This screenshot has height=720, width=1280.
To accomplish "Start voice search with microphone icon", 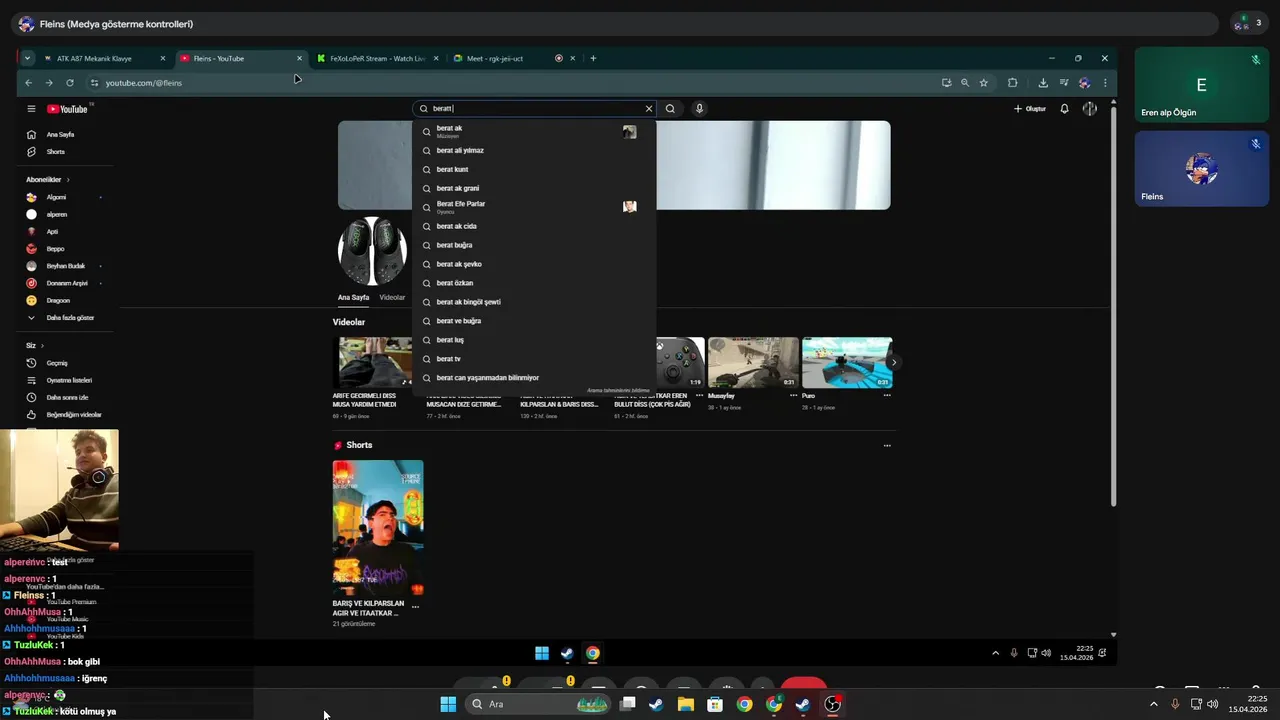I will coord(699,109).
